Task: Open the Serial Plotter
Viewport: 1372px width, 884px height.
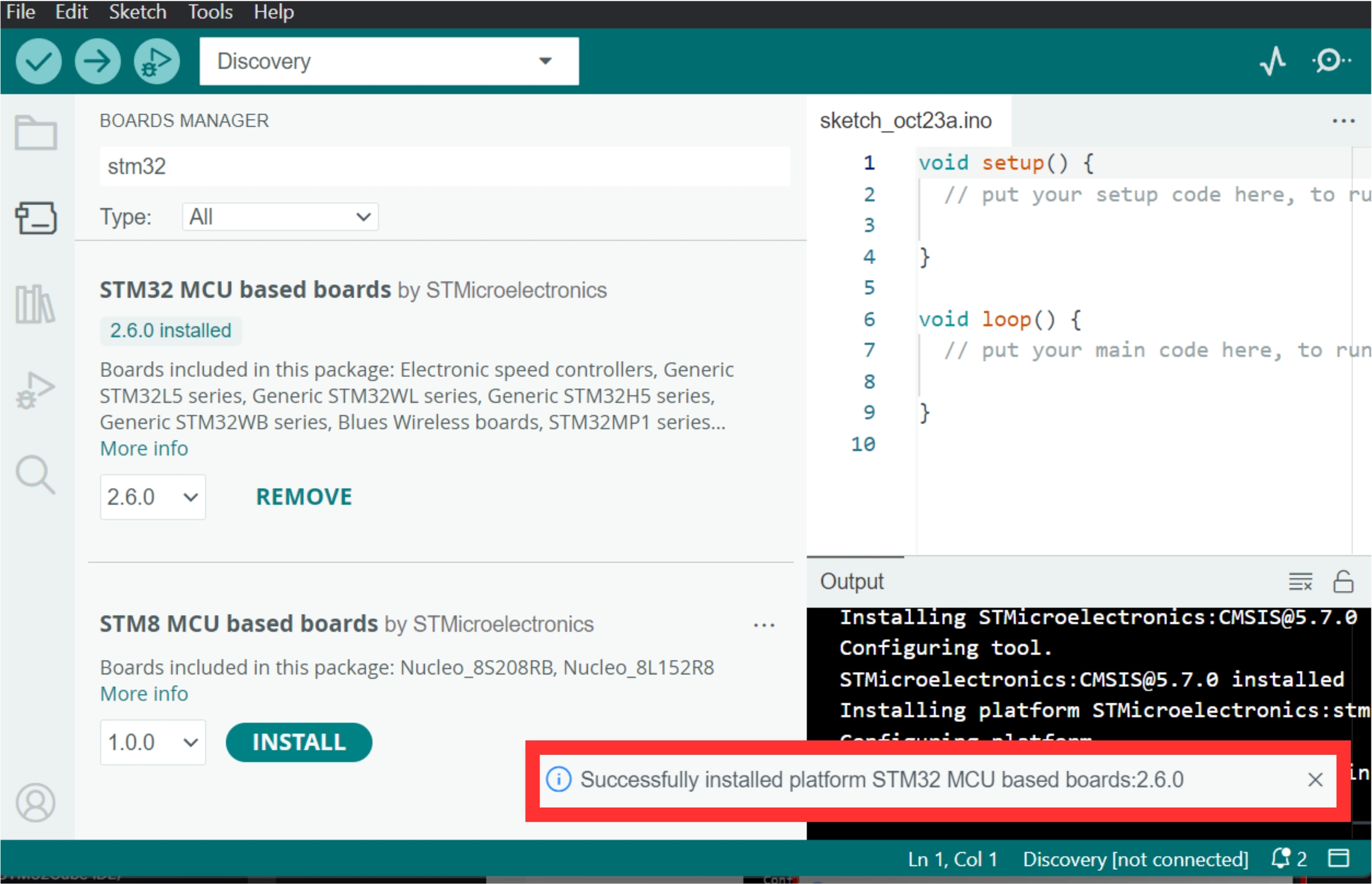Action: pos(1273,61)
